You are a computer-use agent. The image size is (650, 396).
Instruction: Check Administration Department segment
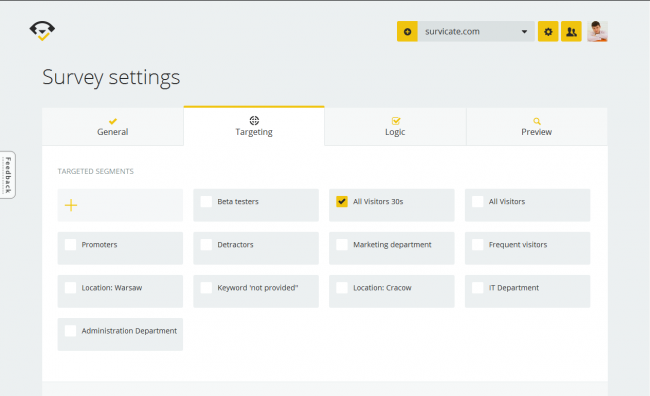click(70, 331)
